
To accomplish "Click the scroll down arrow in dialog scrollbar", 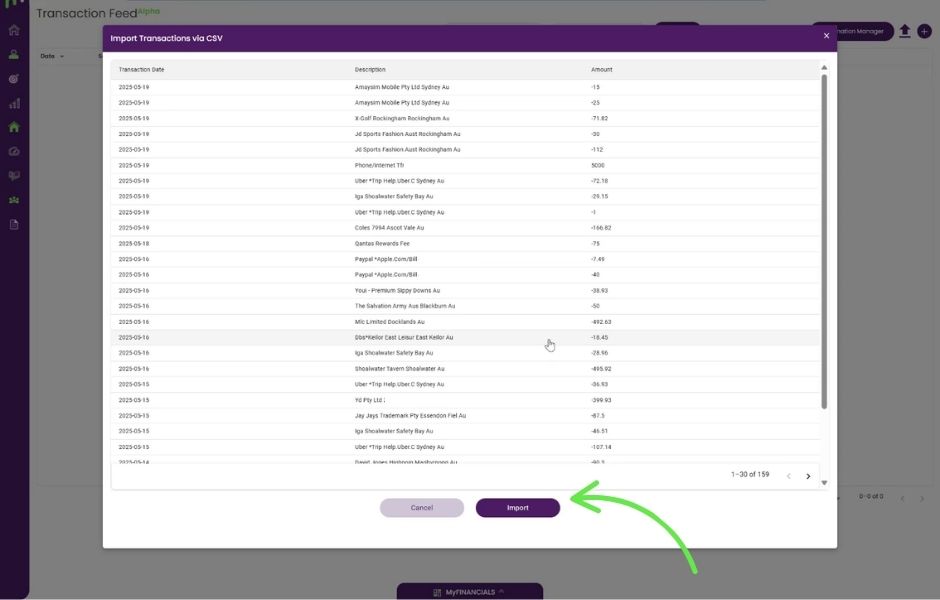I will [824, 483].
